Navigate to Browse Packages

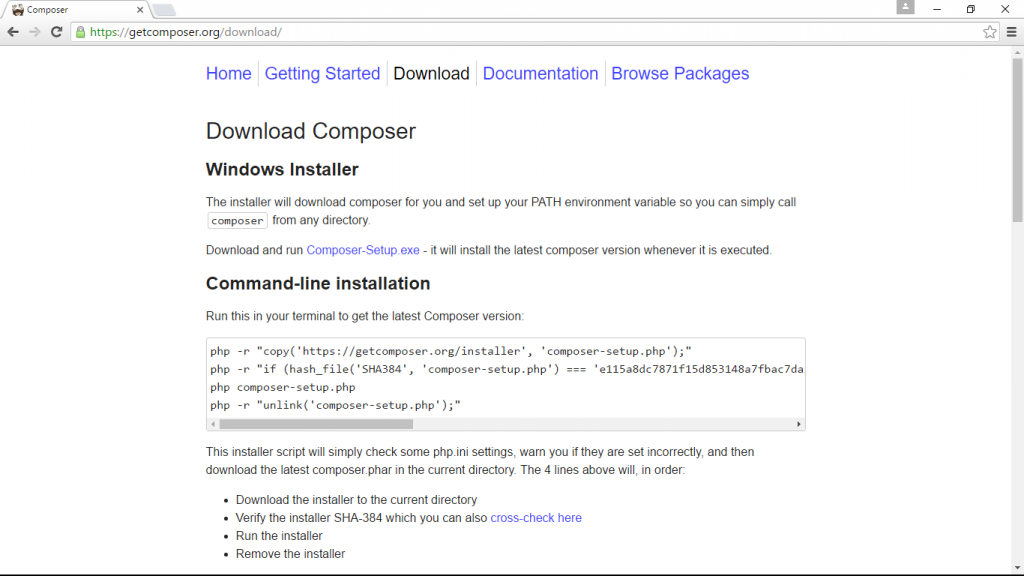[x=680, y=74]
